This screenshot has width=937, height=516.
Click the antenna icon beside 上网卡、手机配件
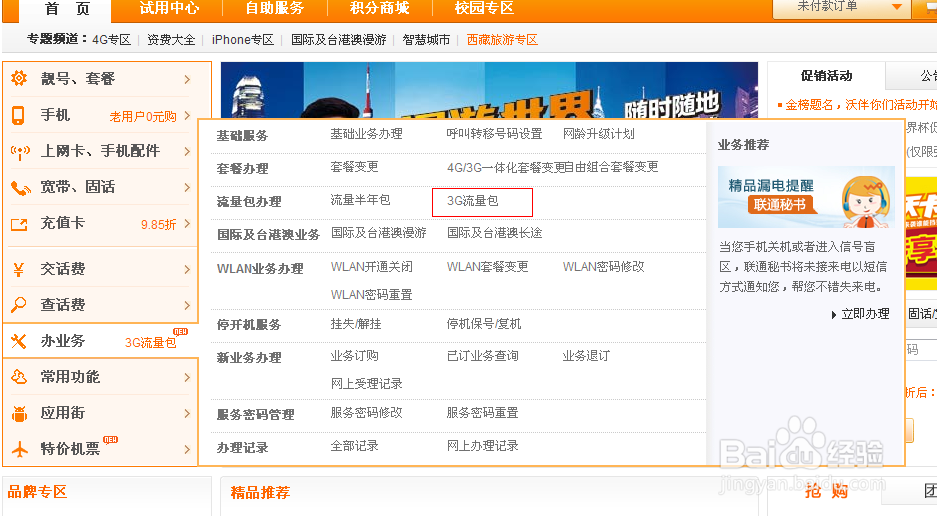coord(20,152)
